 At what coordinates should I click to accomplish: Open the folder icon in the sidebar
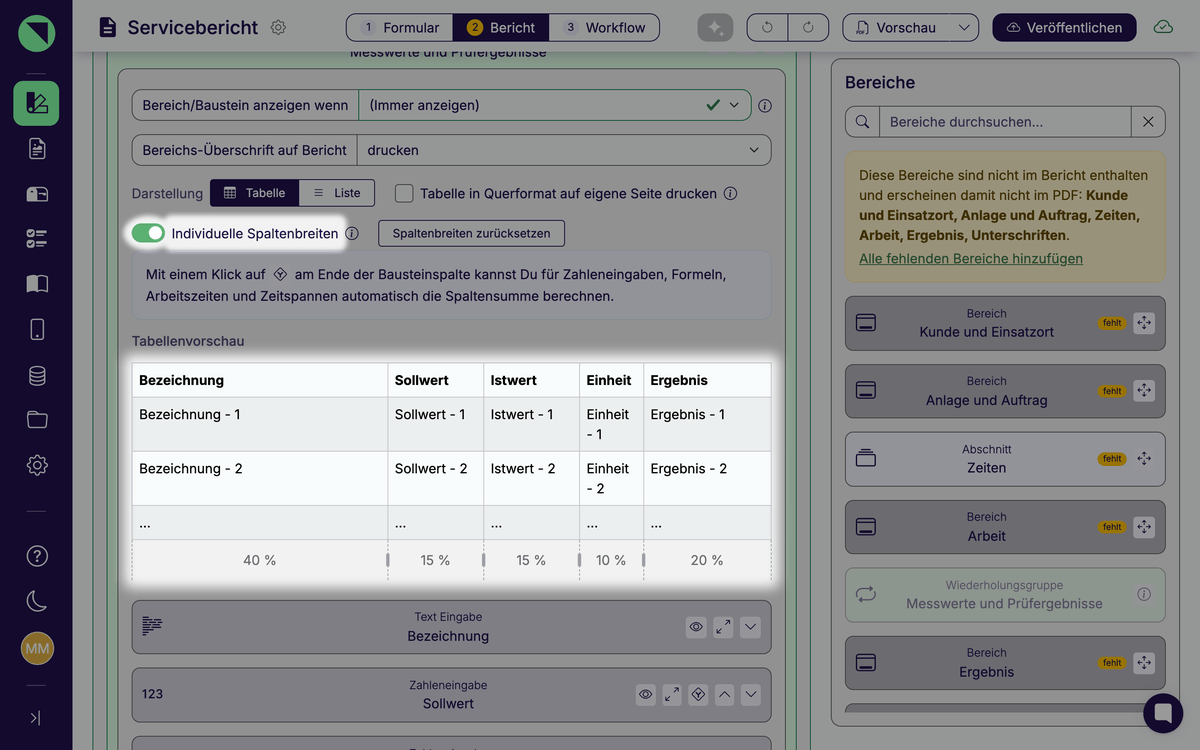(37, 420)
